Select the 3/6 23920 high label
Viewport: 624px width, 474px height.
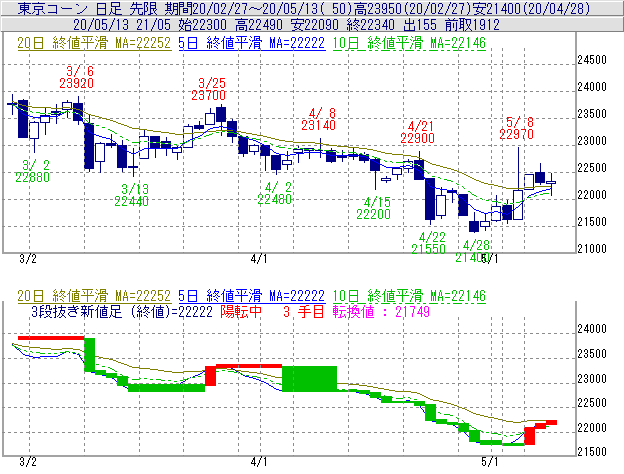point(77,77)
